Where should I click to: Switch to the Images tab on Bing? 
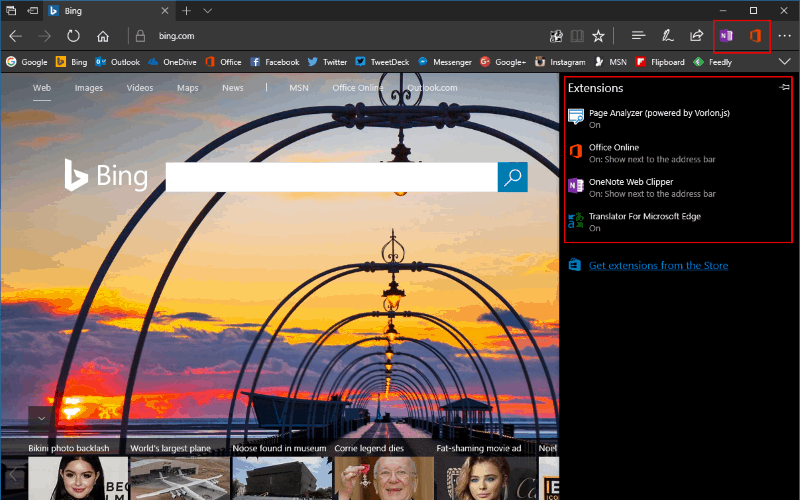point(89,88)
